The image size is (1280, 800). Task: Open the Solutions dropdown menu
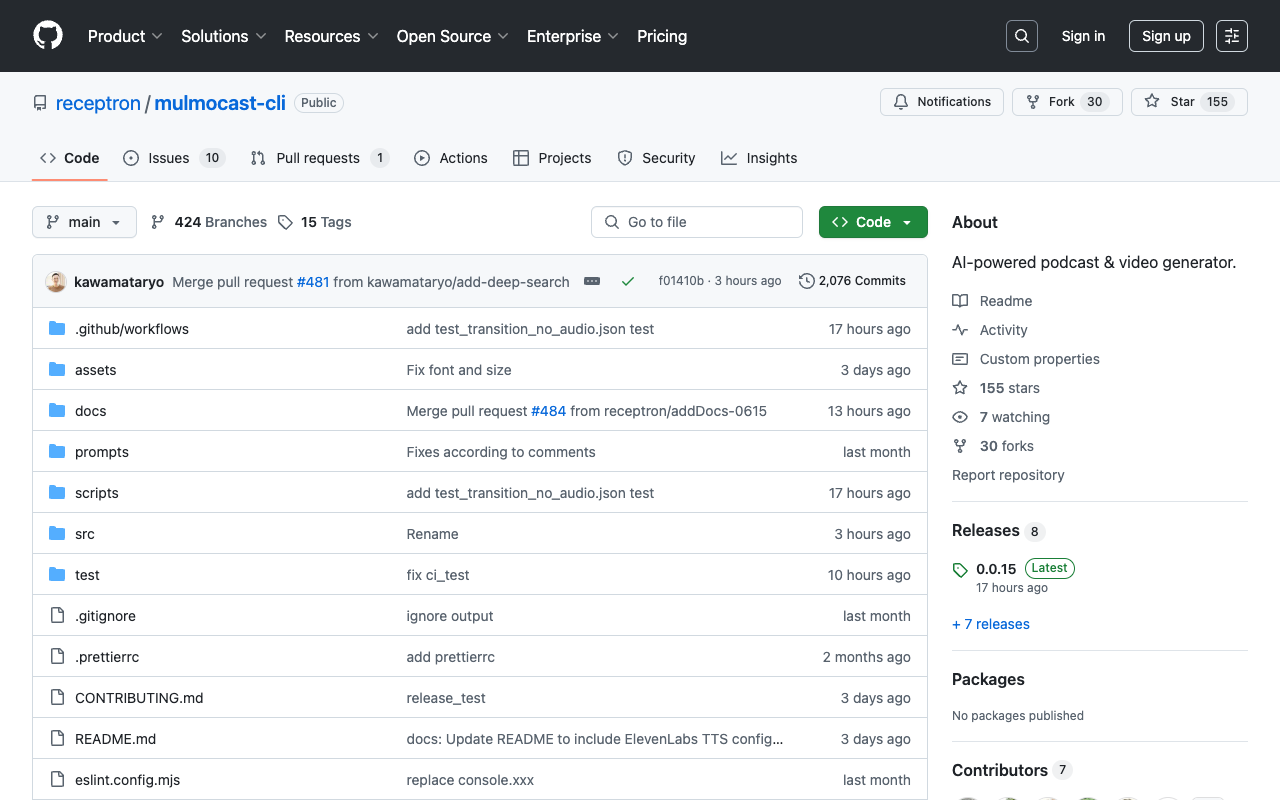click(x=224, y=36)
